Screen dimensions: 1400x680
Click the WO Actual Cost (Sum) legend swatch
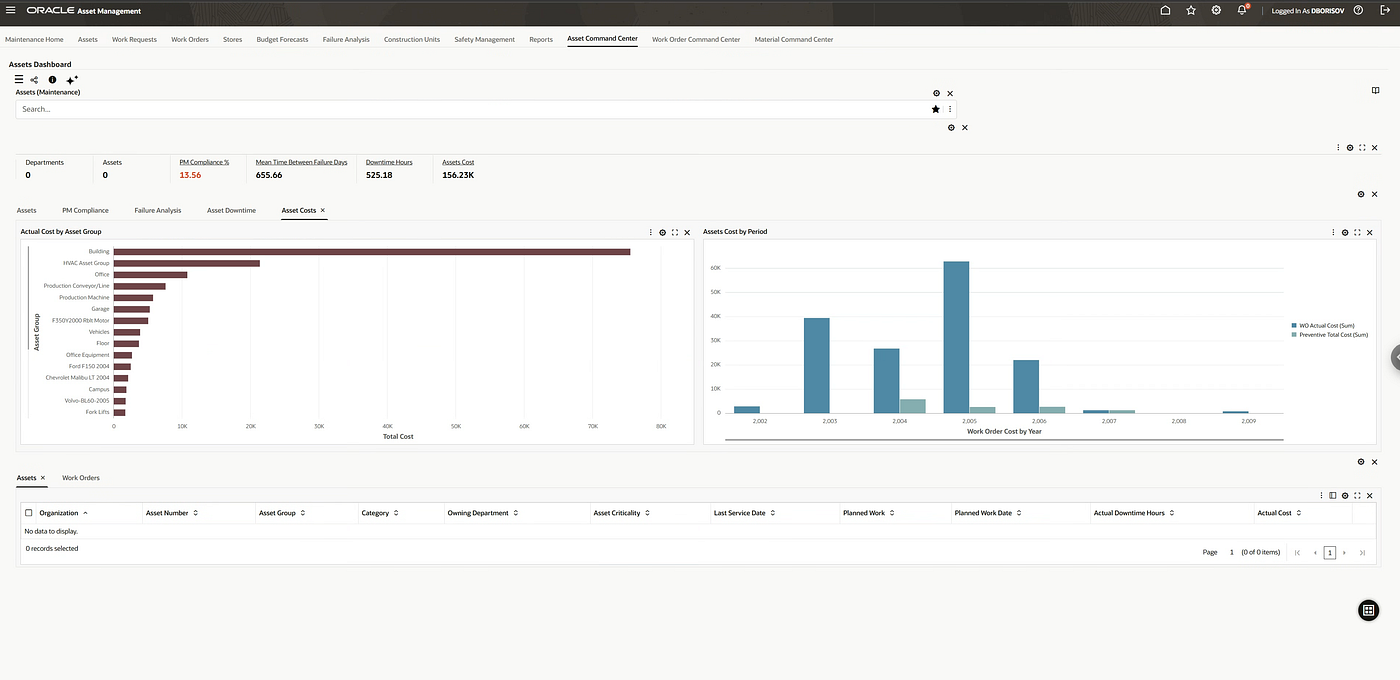(x=1294, y=326)
